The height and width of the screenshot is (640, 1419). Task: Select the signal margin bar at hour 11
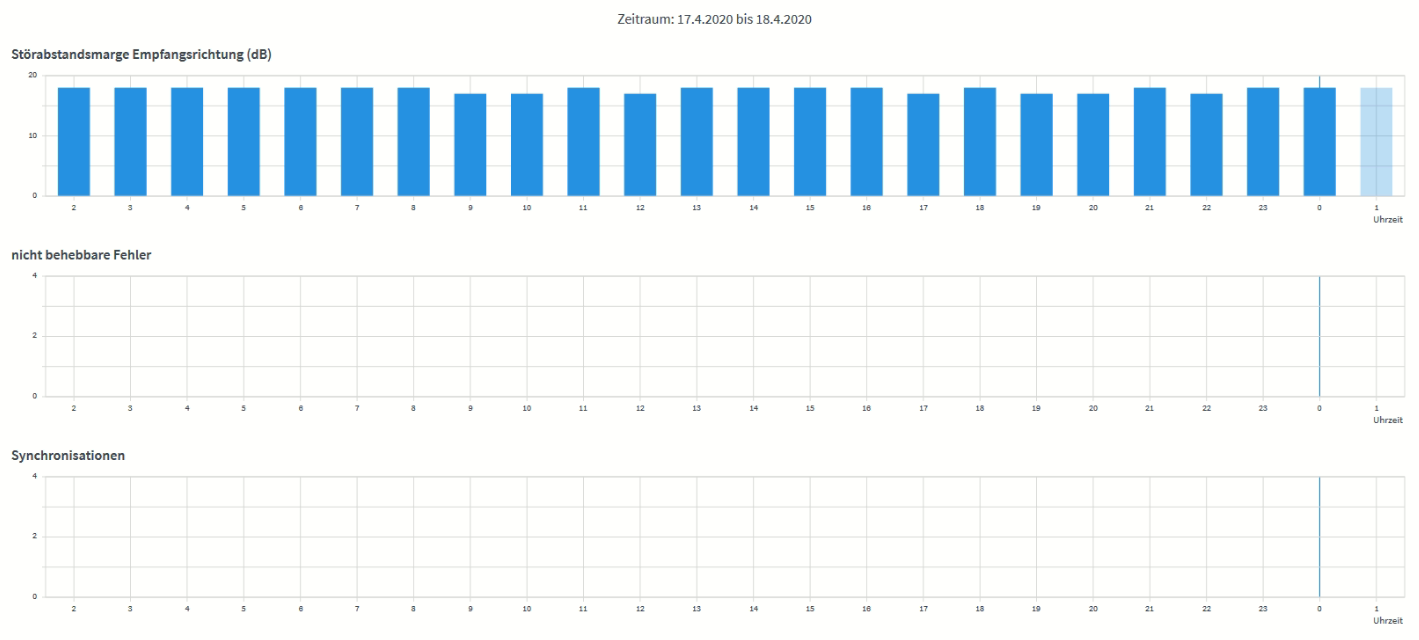tap(584, 141)
